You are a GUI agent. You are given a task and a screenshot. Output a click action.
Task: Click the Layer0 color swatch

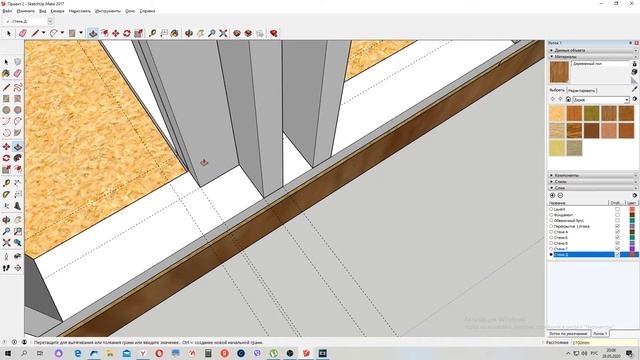(x=632, y=209)
